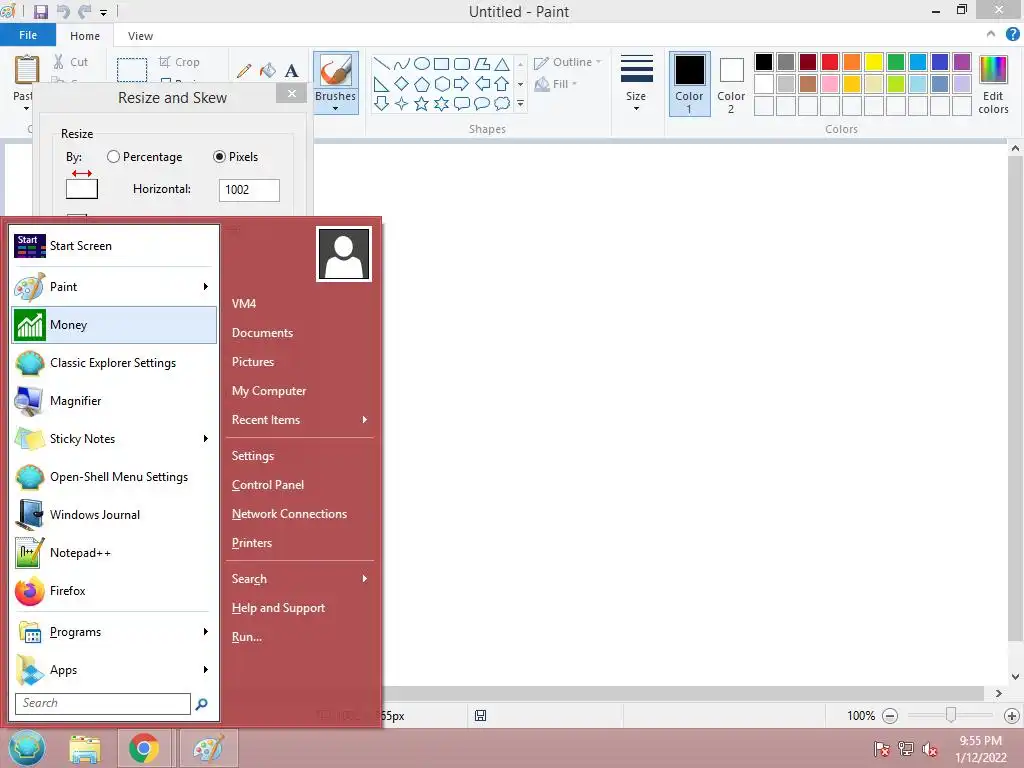Pick the Triangle shape
Image resolution: width=1024 pixels, height=768 pixels.
(502, 64)
